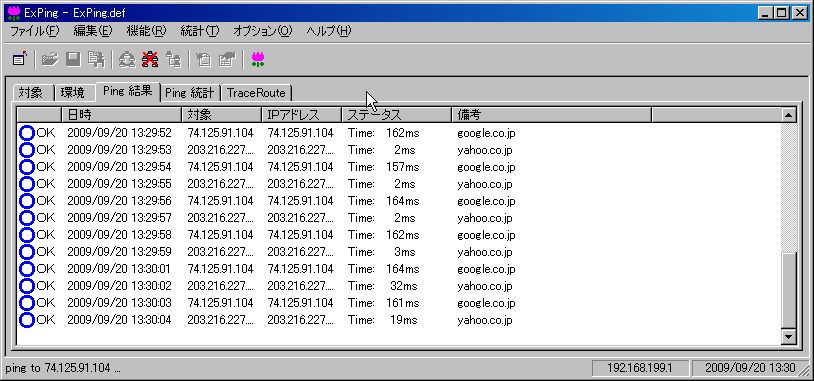Click the scrollbar up arrow

(789, 115)
